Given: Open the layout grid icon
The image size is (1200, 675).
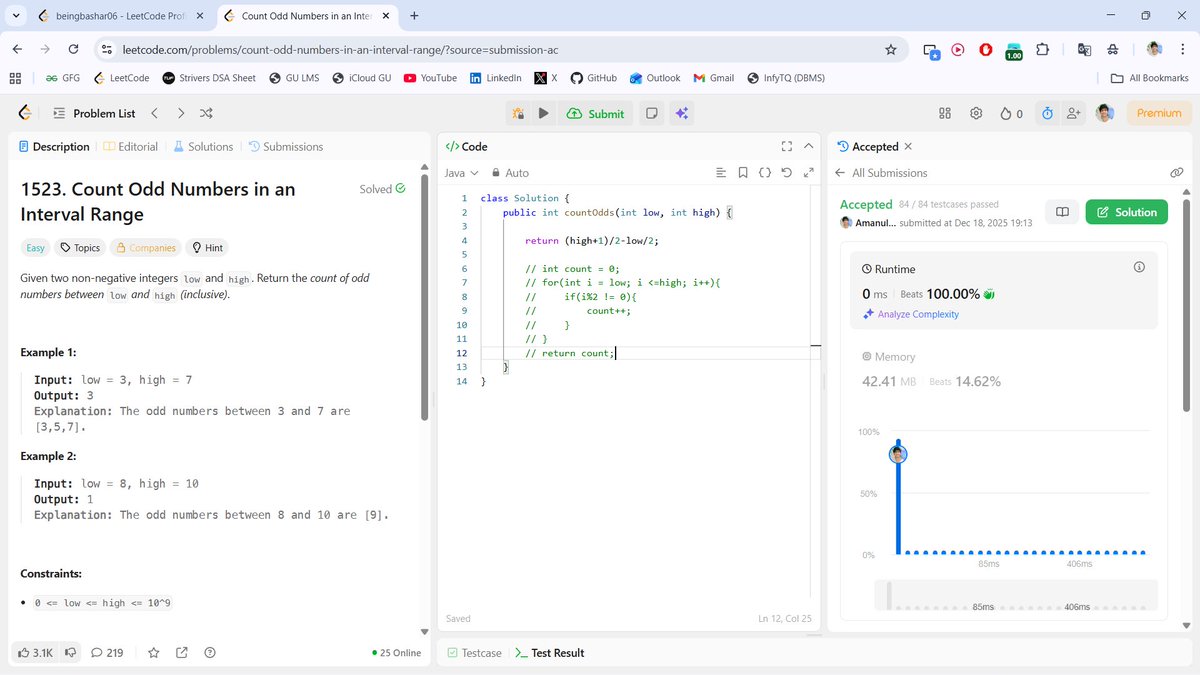Looking at the screenshot, I should (x=945, y=113).
